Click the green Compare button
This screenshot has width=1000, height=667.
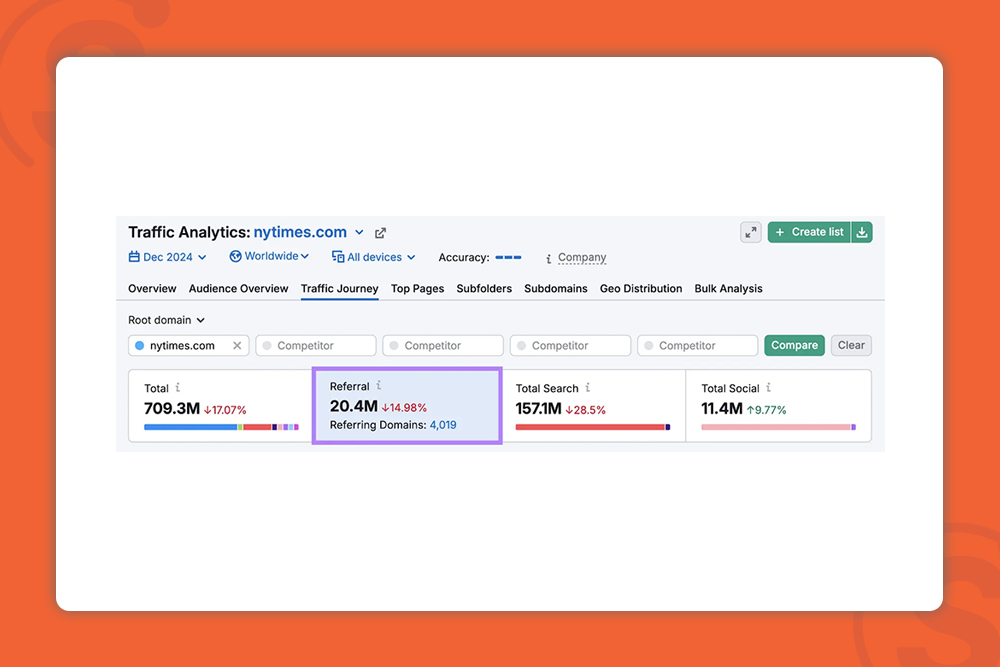(794, 346)
